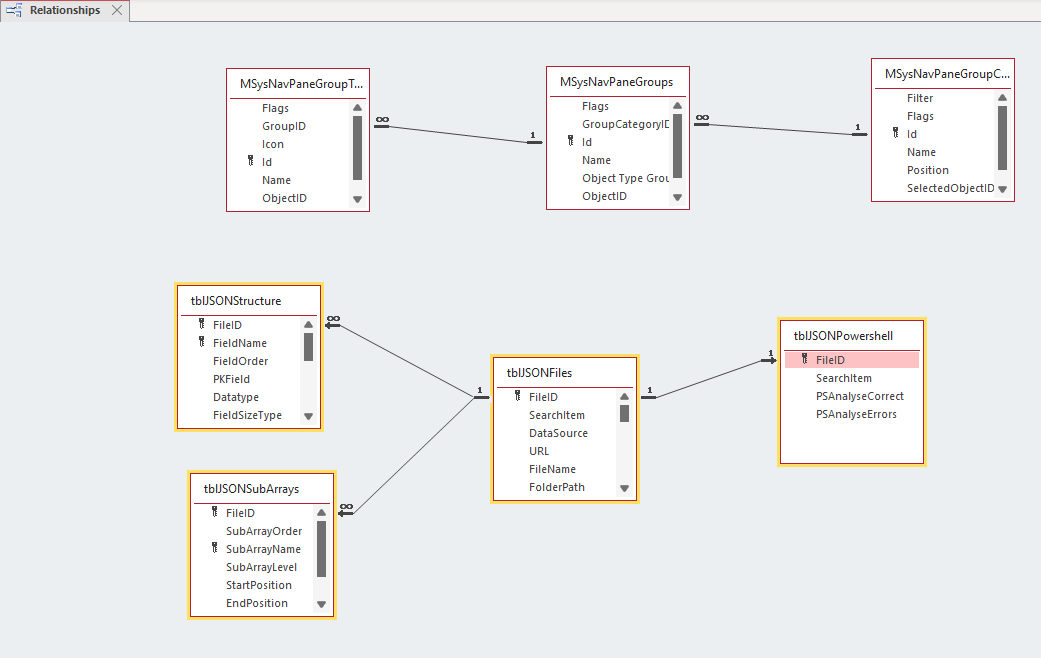Viewport: 1041px width, 658px height.
Task: Click scroll up arrow in MSysNavPaneGroupT table
Action: pos(357,108)
